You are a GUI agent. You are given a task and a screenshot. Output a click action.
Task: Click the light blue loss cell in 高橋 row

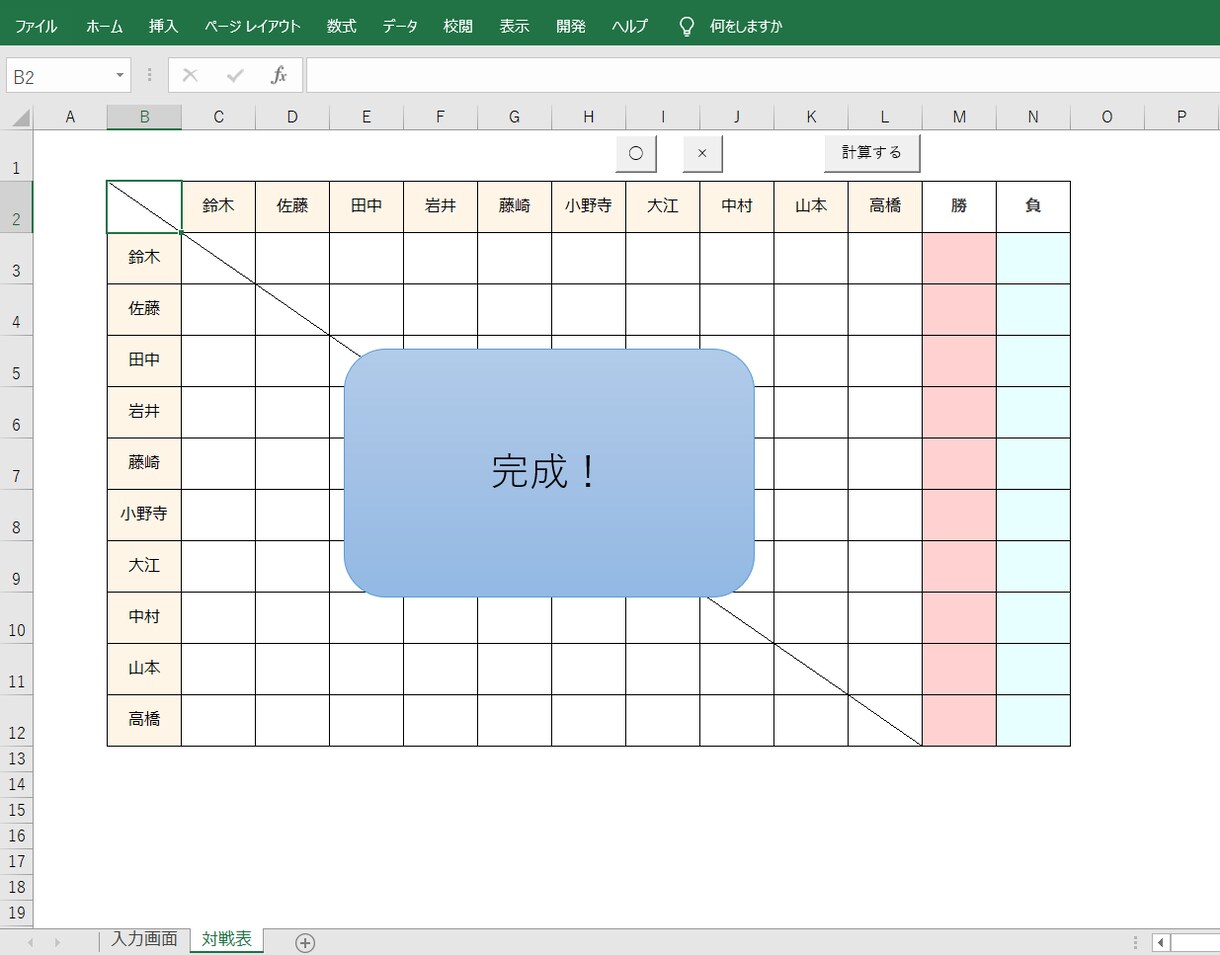point(1033,720)
